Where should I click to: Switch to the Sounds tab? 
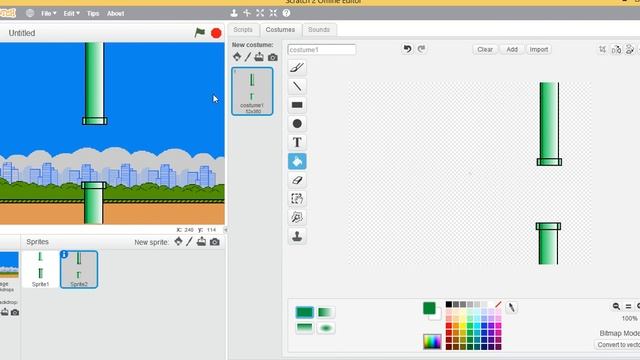(x=319, y=29)
